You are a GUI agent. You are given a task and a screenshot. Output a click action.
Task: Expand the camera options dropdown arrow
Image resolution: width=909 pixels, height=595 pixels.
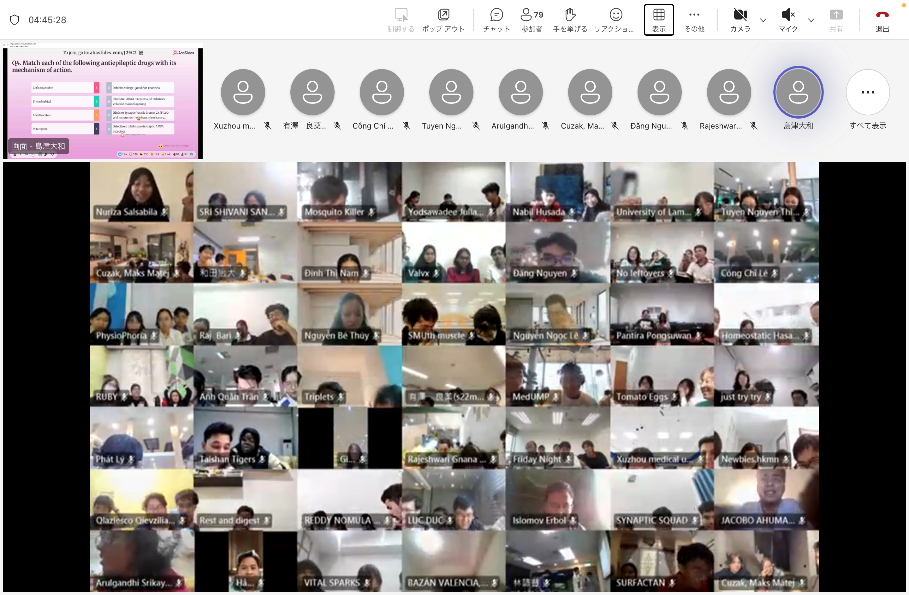tap(763, 19)
